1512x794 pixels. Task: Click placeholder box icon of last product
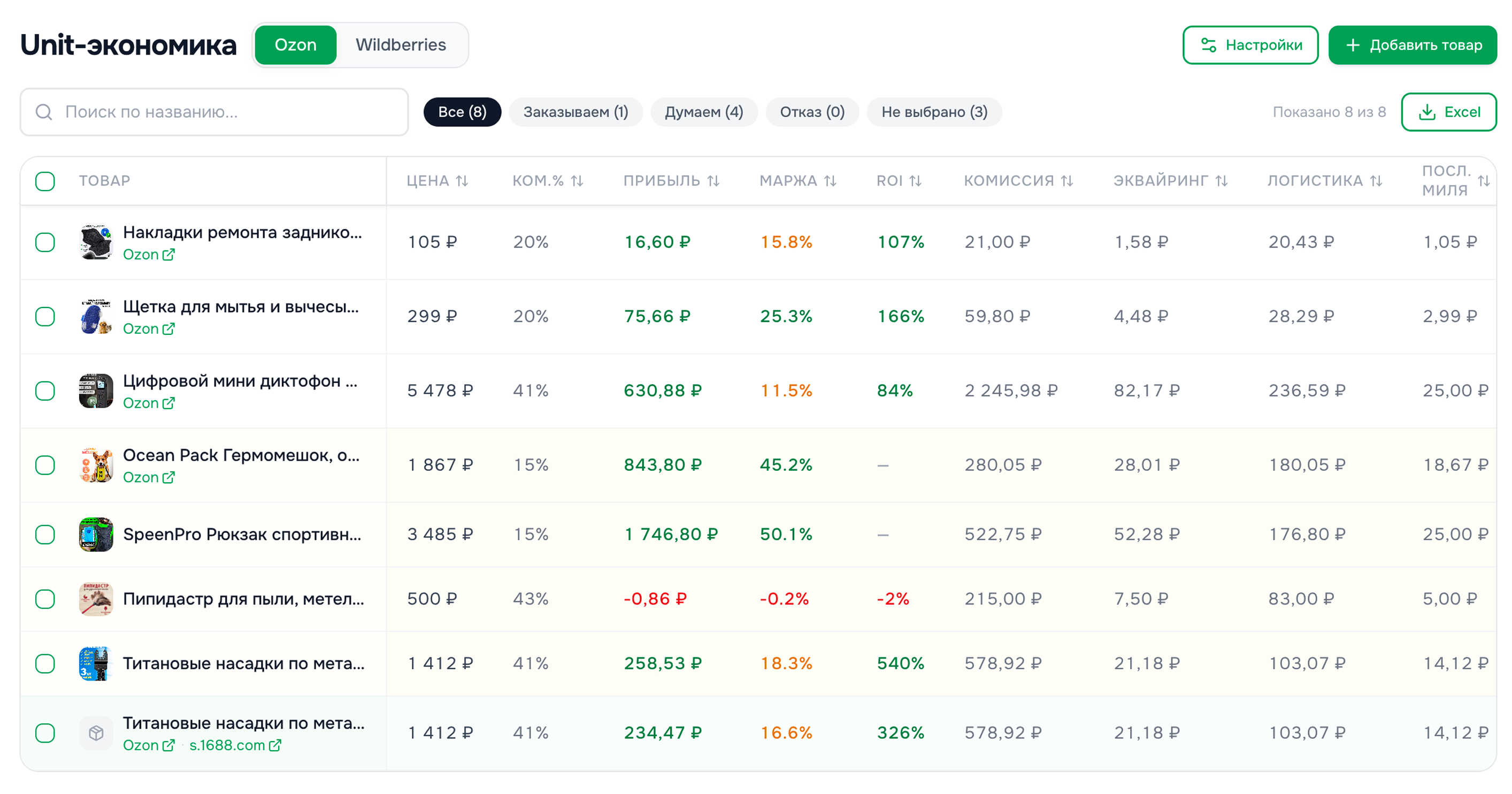pyautogui.click(x=96, y=732)
